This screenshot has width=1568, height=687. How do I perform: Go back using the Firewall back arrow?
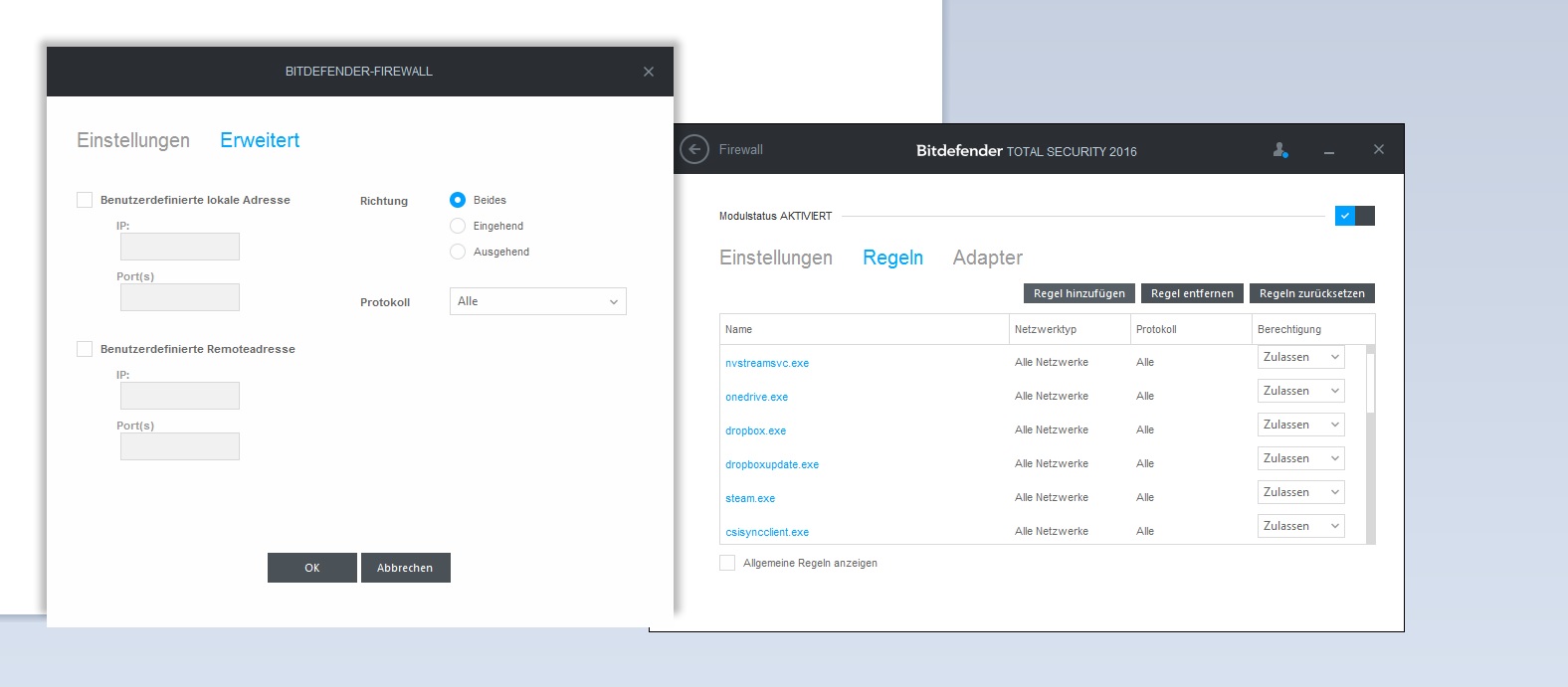[x=694, y=149]
